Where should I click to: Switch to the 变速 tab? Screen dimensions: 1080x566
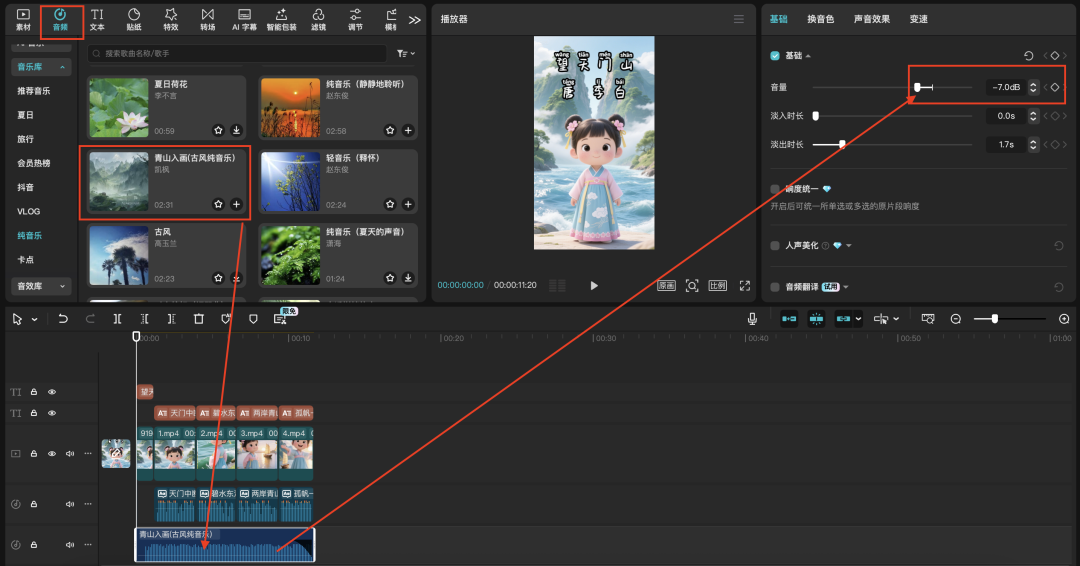pos(918,19)
